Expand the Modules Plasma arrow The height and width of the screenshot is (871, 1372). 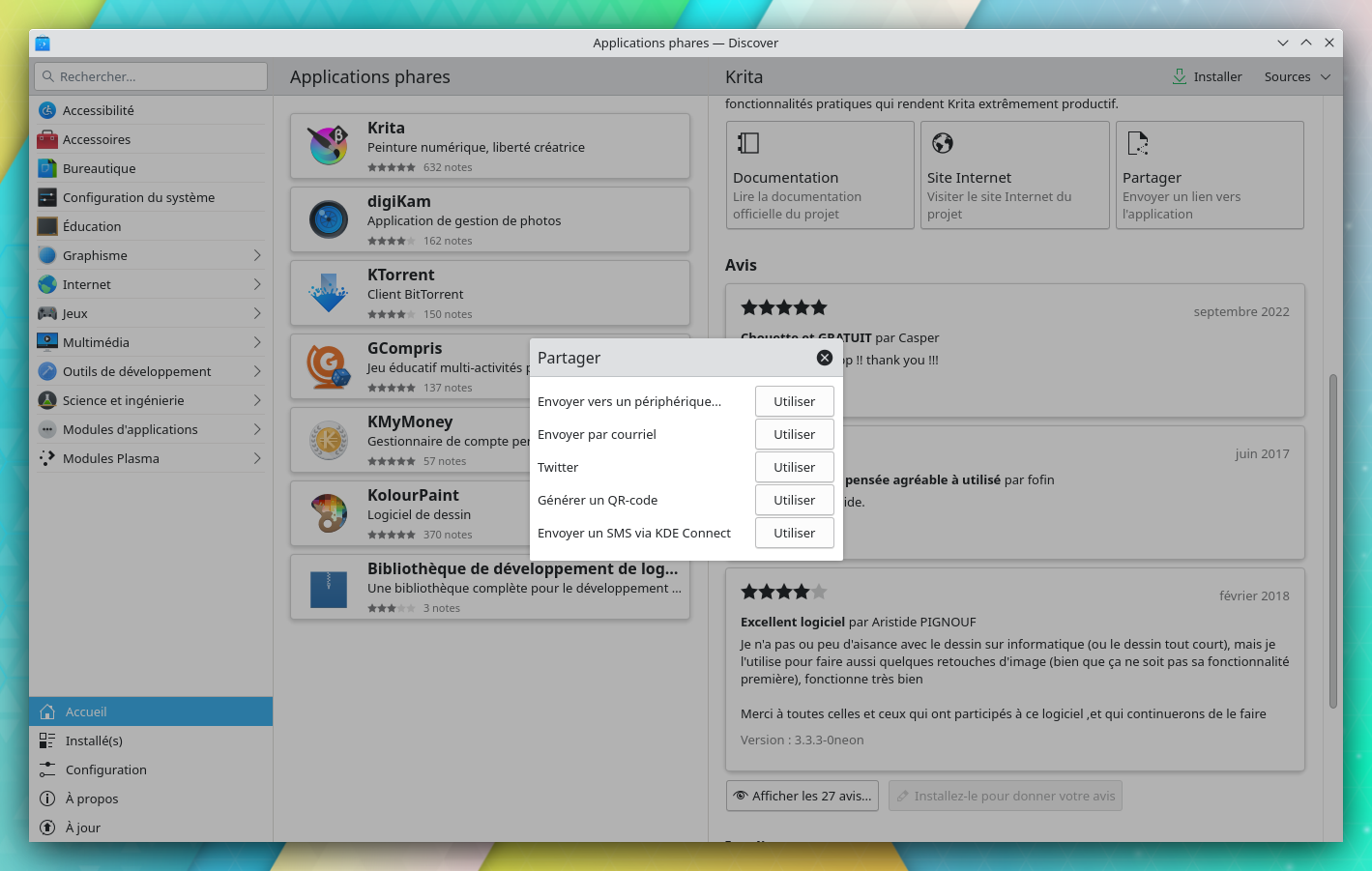tap(257, 458)
